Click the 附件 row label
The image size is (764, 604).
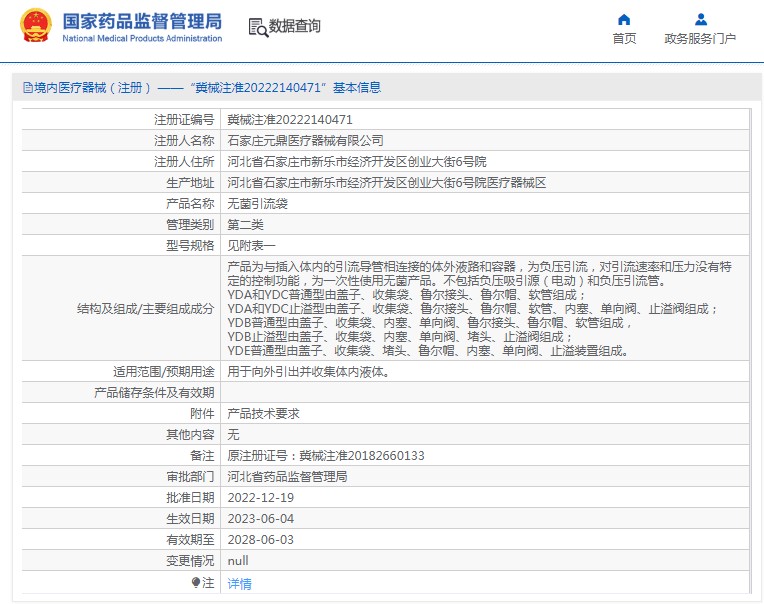point(202,414)
